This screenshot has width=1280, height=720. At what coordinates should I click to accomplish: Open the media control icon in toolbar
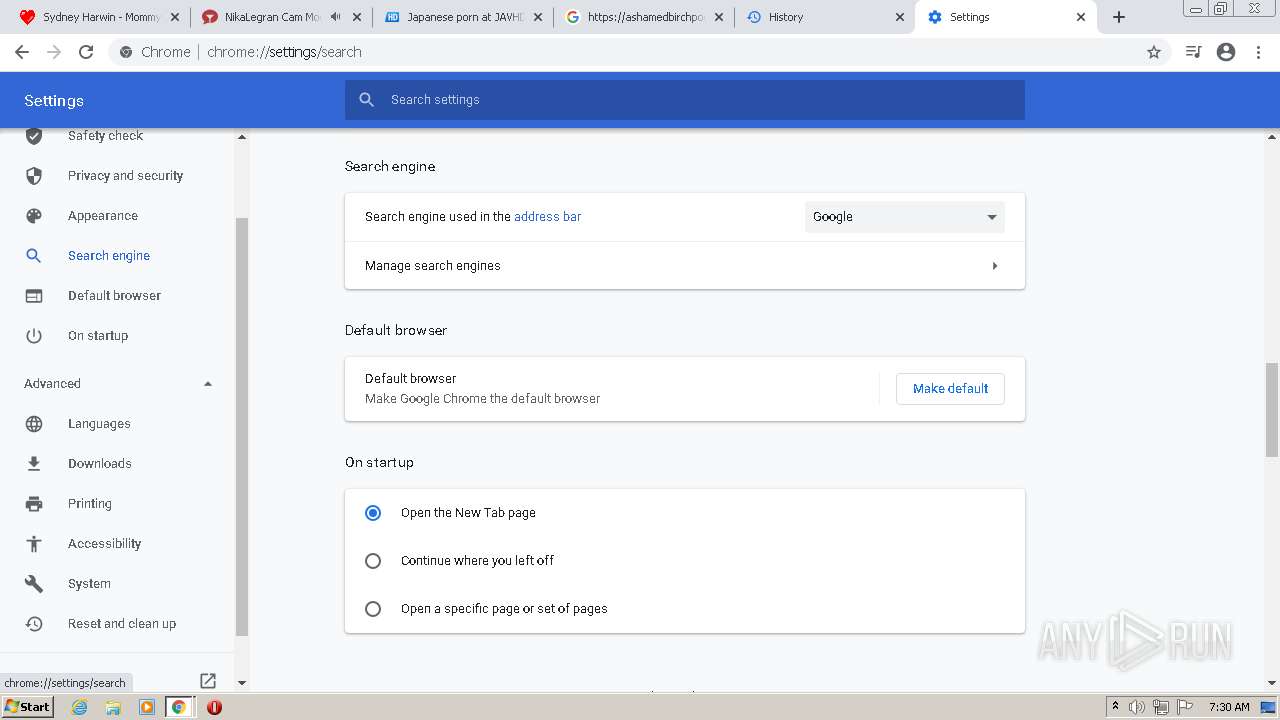[1193, 52]
